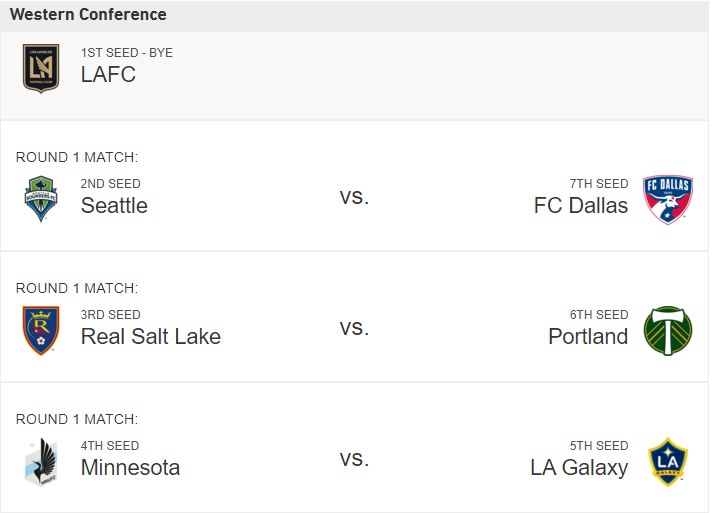
Task: Click vs. in Real Salt Lake–Portland match
Action: 354,328
